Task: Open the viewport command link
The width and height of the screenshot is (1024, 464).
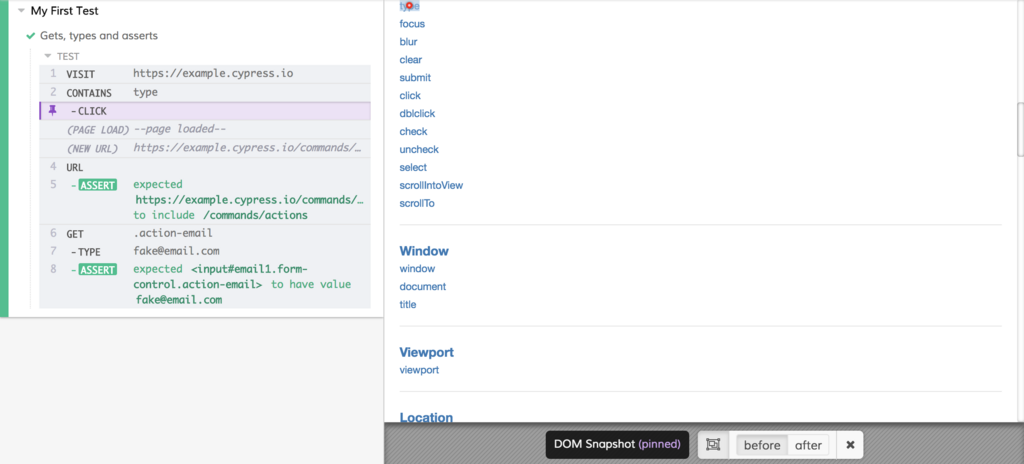Action: [419, 370]
